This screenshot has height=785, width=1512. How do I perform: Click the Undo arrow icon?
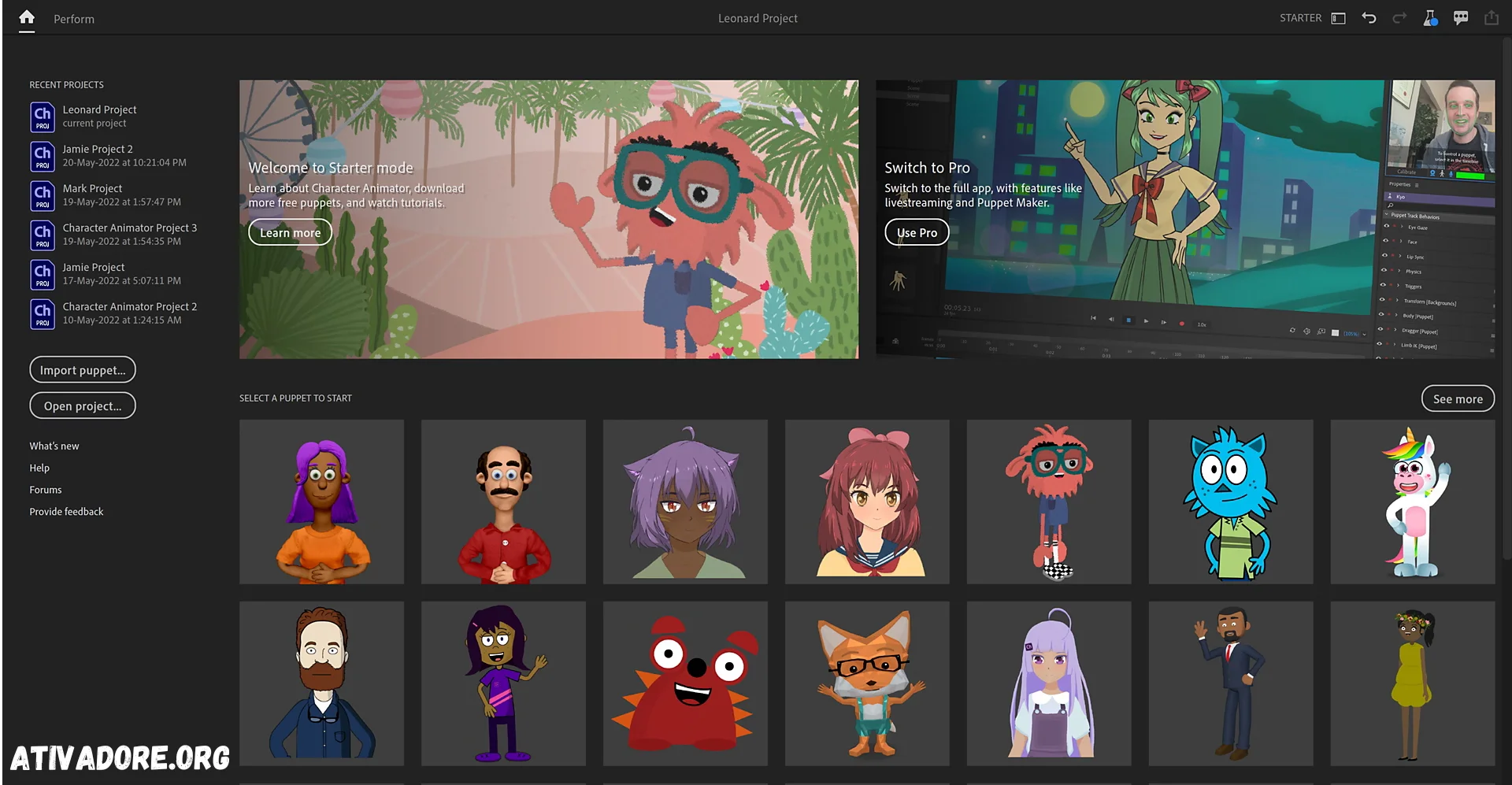pyautogui.click(x=1369, y=18)
